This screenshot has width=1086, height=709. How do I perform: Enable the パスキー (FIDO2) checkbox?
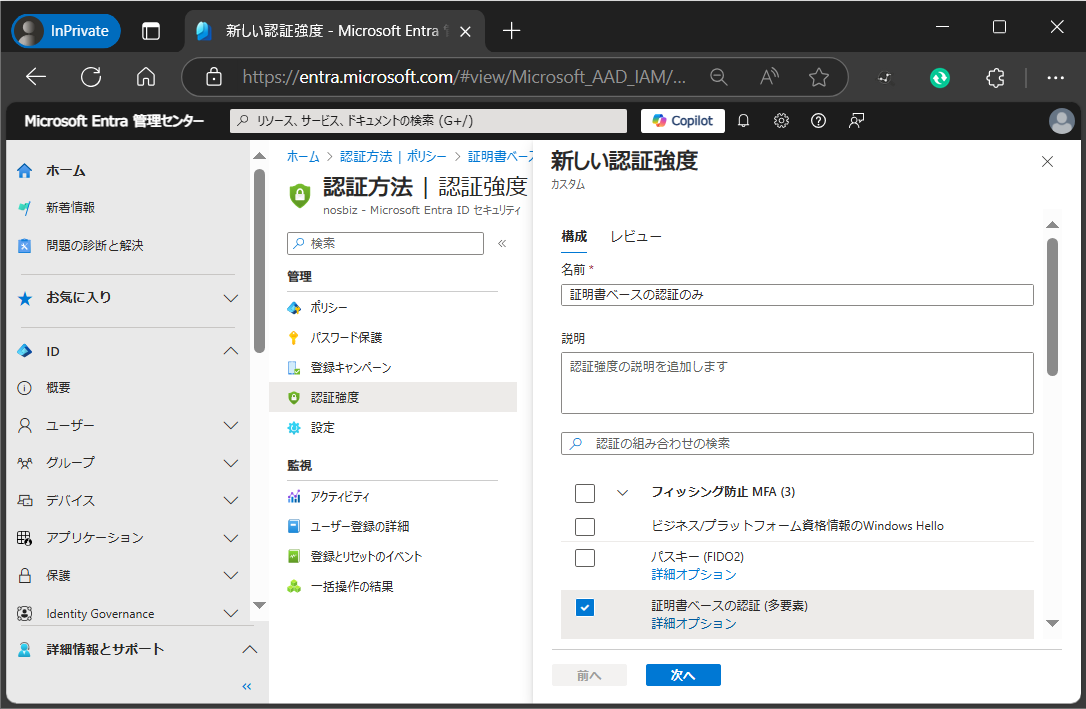585,558
